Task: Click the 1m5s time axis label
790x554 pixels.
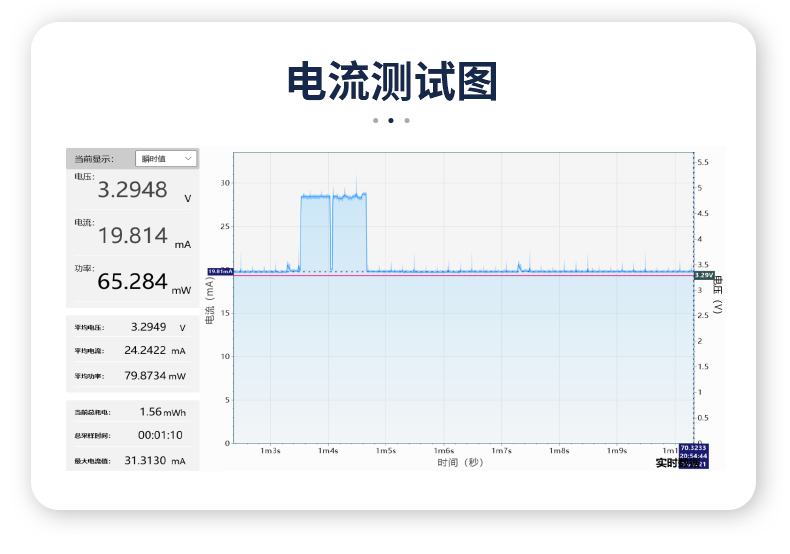Action: click(x=386, y=451)
